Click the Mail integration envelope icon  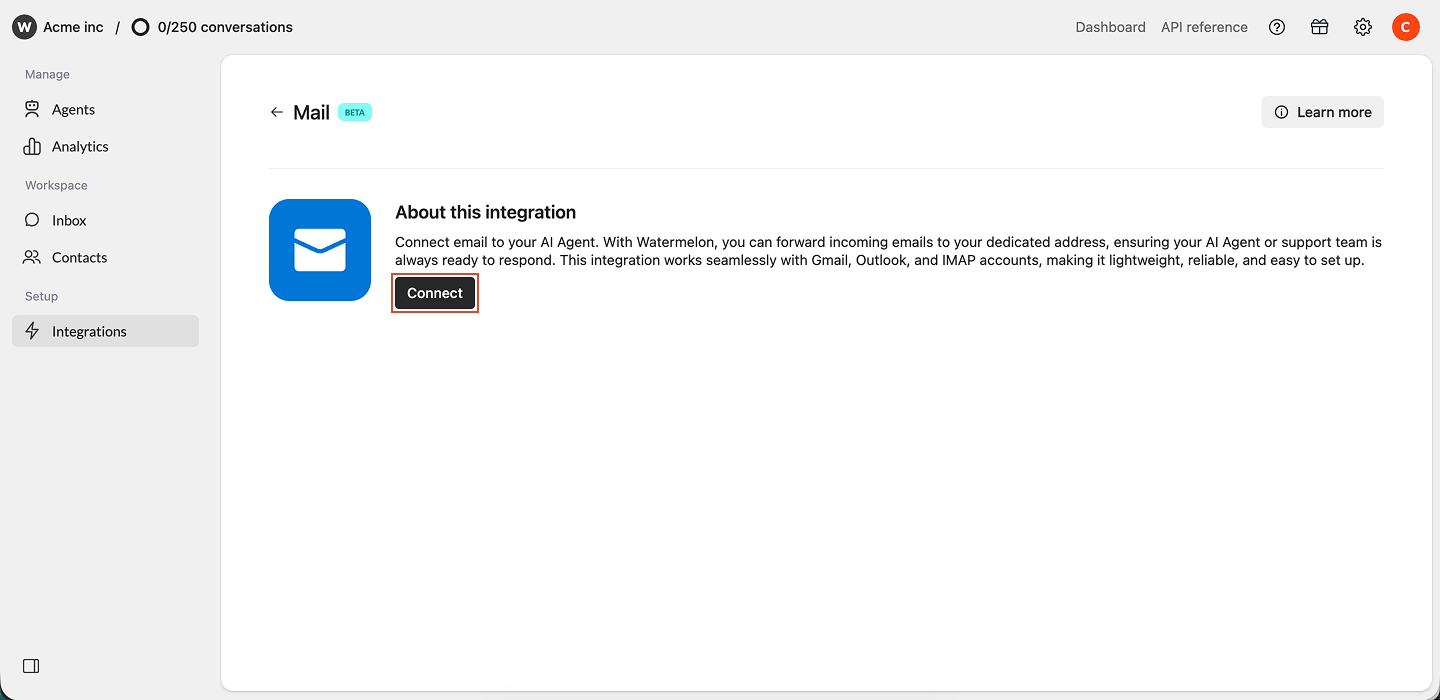coord(320,249)
